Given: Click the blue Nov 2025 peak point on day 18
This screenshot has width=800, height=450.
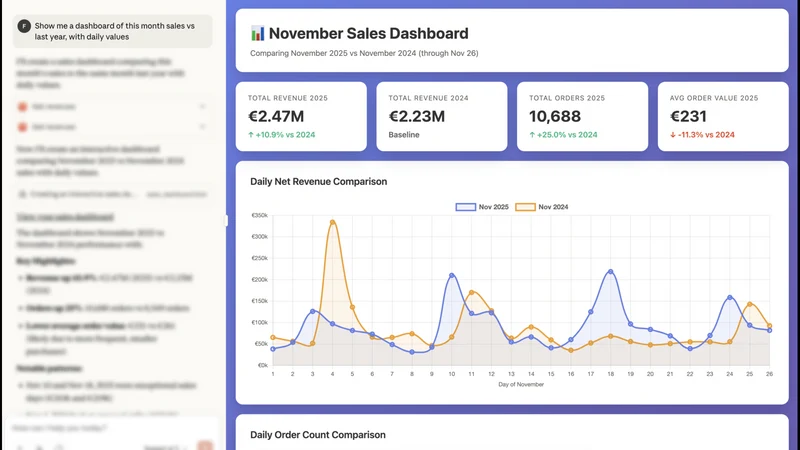Looking at the screenshot, I should point(611,272).
